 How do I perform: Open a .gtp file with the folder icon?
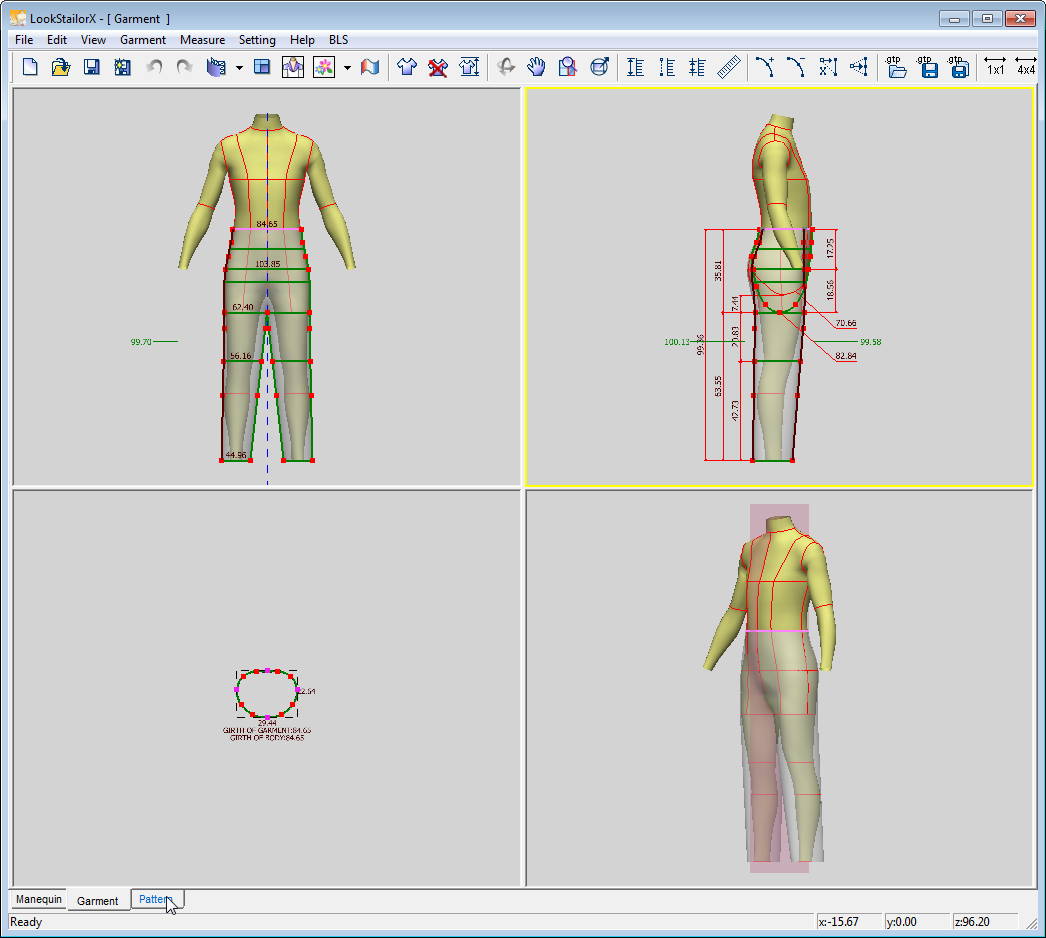pos(897,67)
